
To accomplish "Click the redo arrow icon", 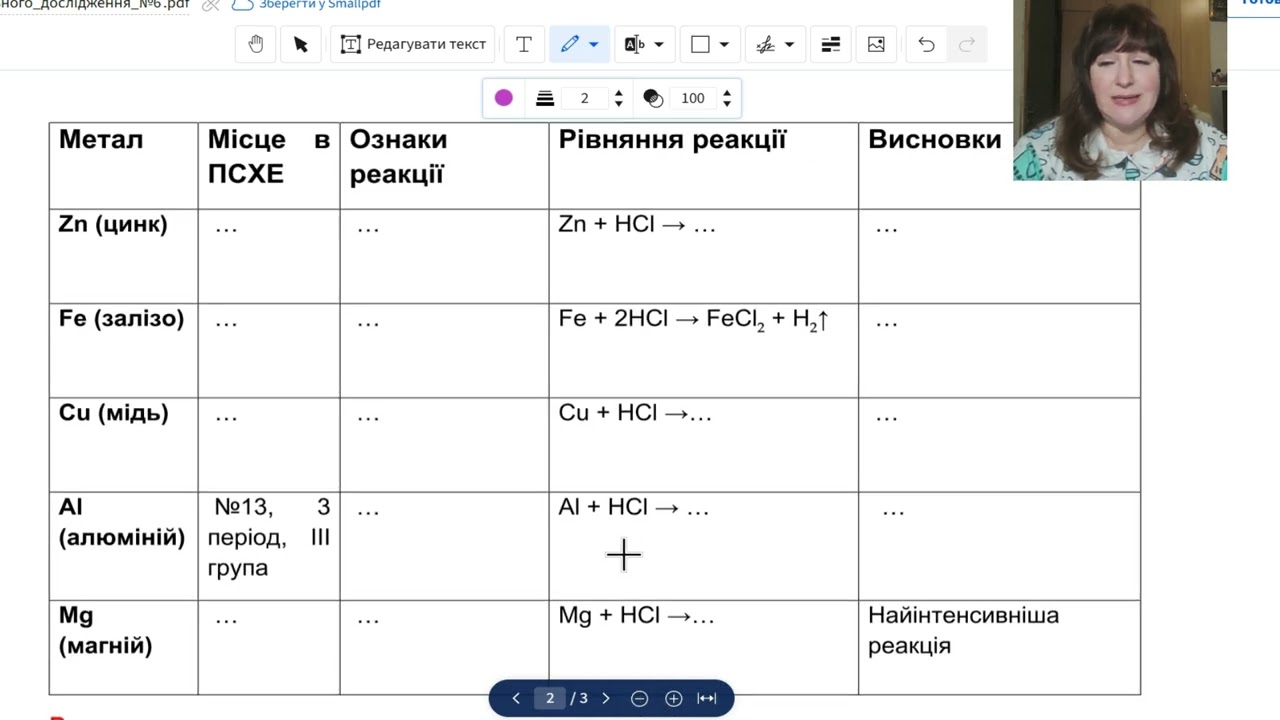I will [x=966, y=44].
